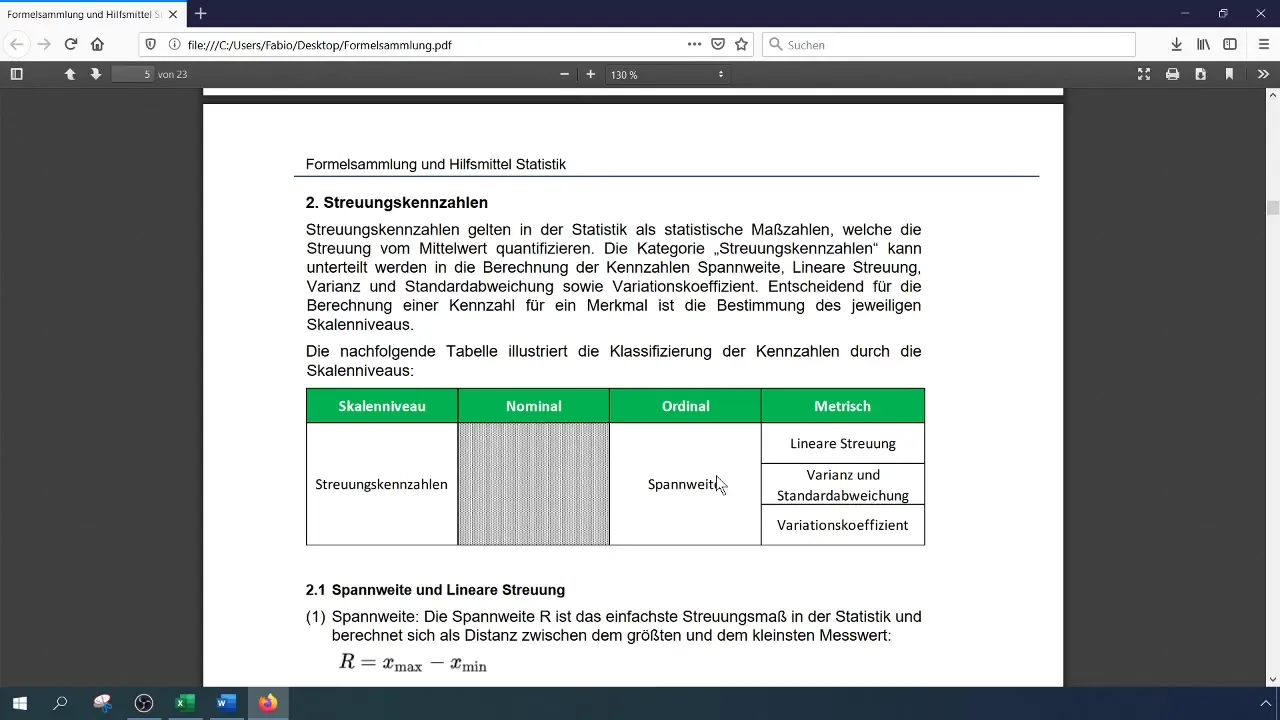
Task: Go to next PDF page
Action: pyautogui.click(x=96, y=74)
